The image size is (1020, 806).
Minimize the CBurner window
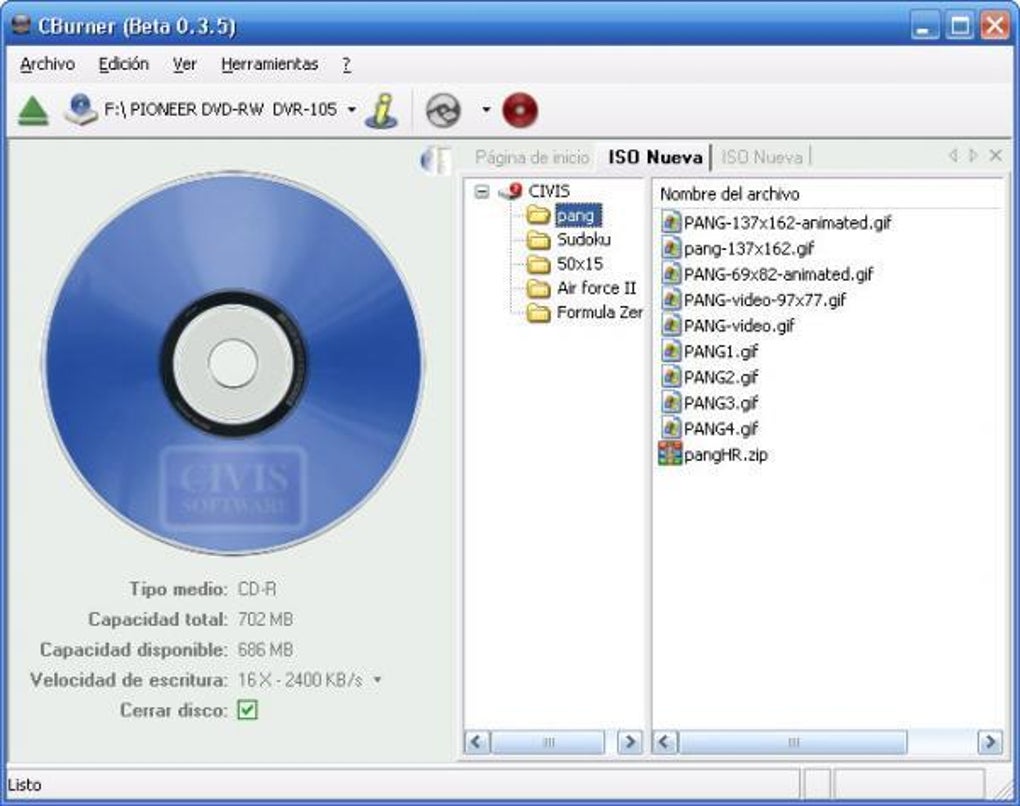click(x=923, y=26)
